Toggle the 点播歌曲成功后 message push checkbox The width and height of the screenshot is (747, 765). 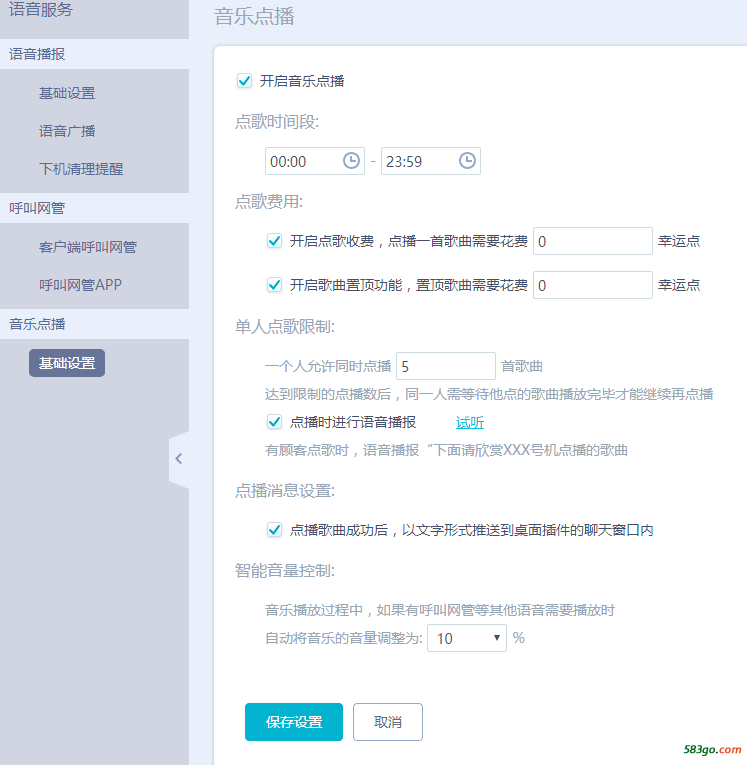coord(274,530)
